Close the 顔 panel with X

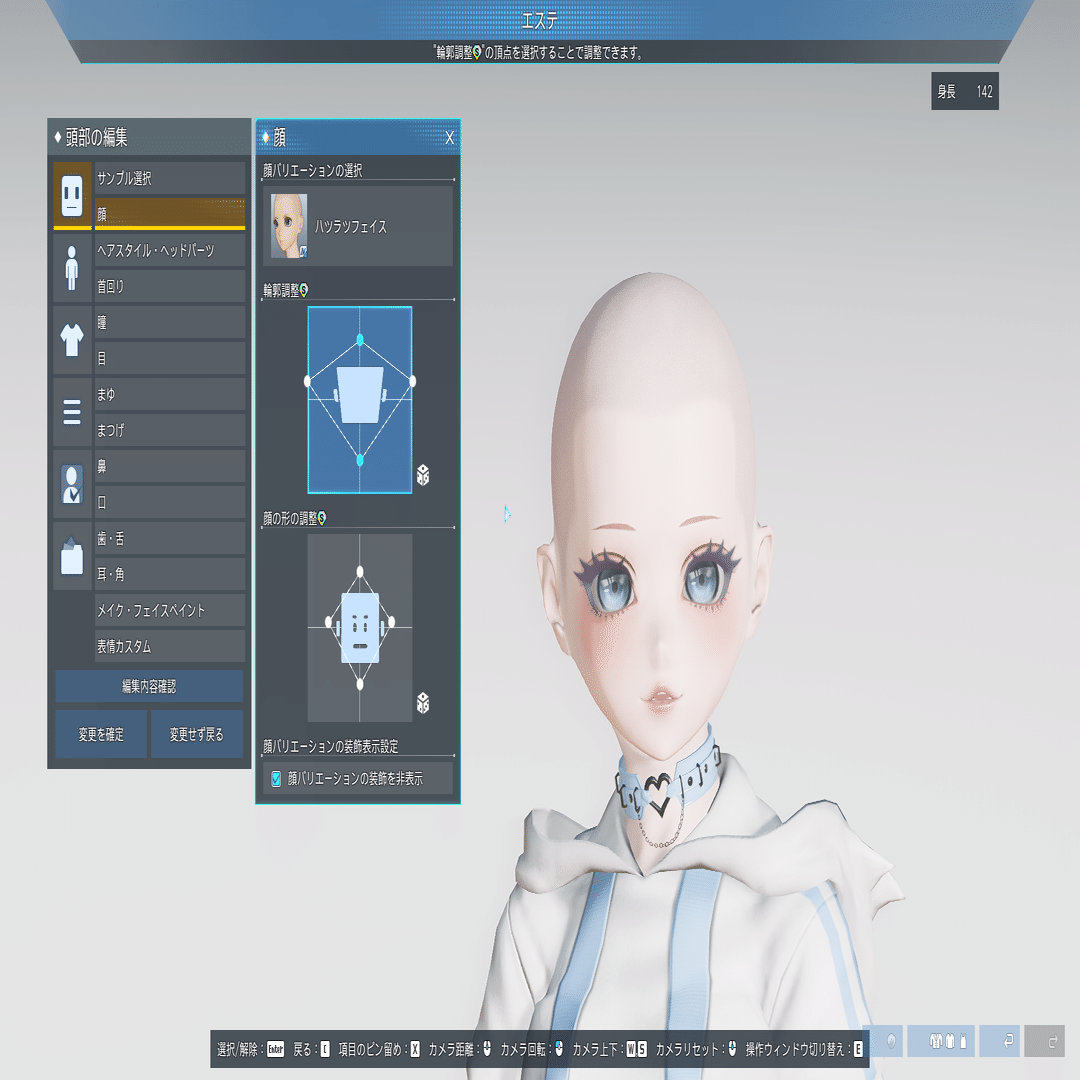click(x=450, y=138)
